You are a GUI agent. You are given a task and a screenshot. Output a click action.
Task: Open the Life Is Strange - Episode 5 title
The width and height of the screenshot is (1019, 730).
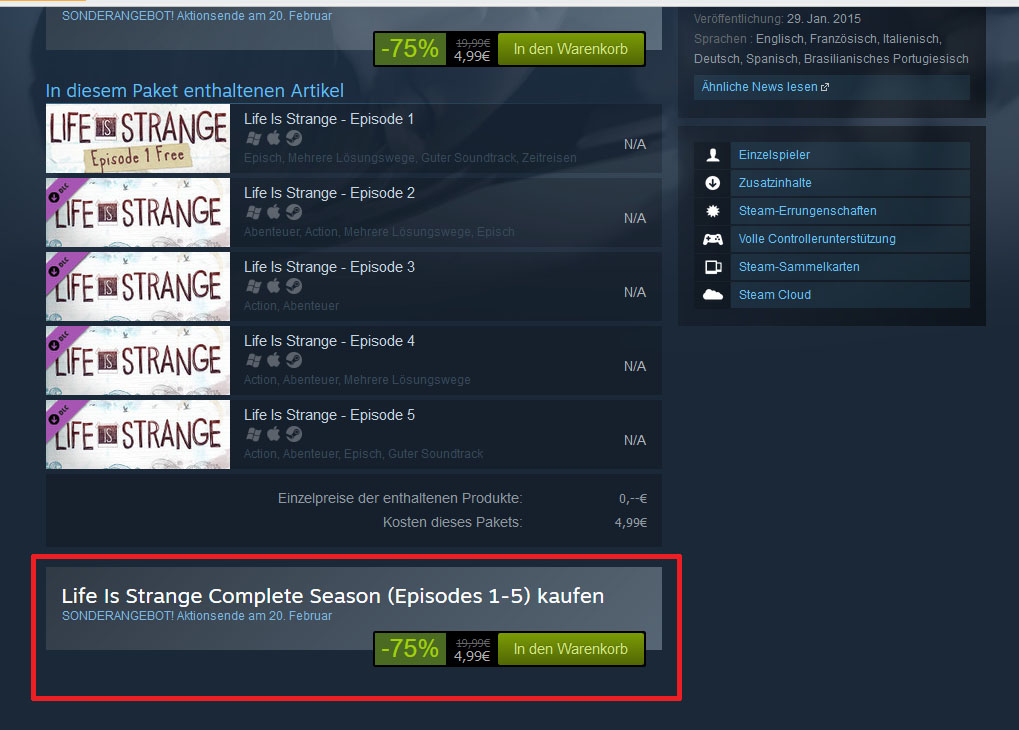click(329, 415)
